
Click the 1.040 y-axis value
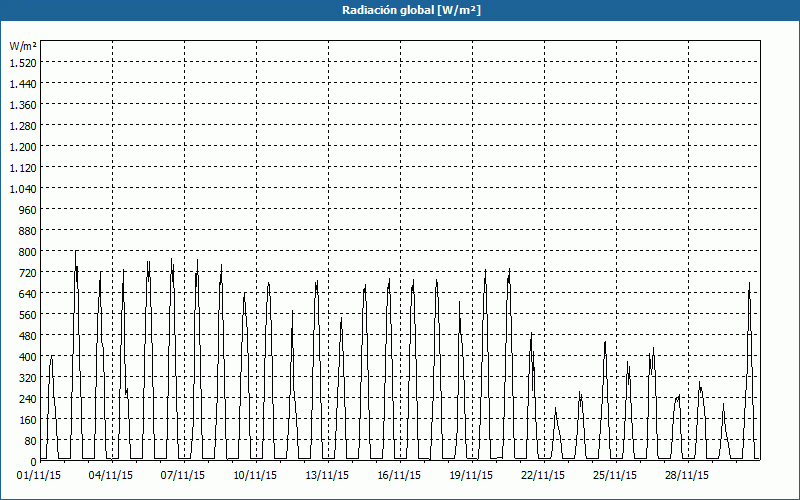(x=23, y=189)
